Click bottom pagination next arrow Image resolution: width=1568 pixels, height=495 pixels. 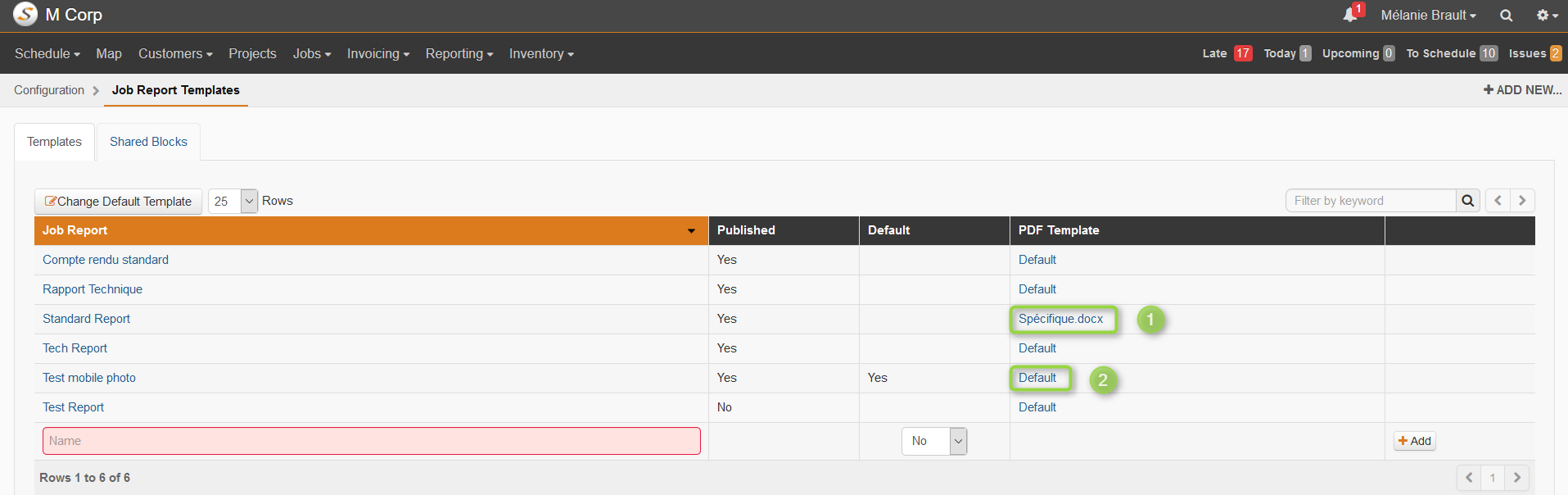pyautogui.click(x=1516, y=478)
